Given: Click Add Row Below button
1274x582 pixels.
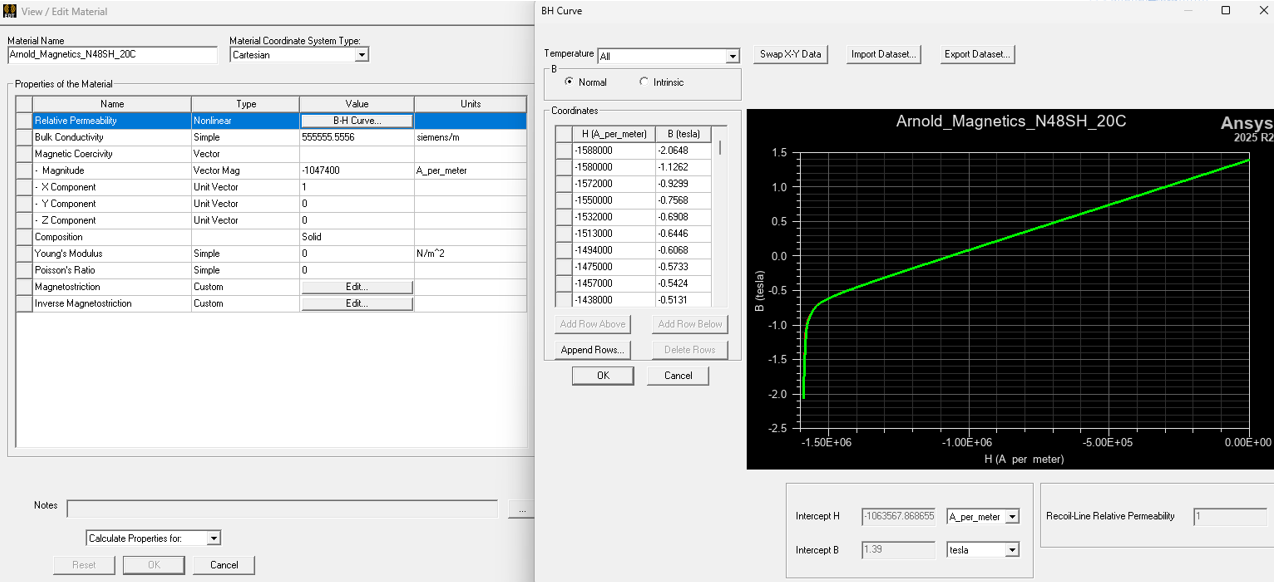Looking at the screenshot, I should 690,324.
